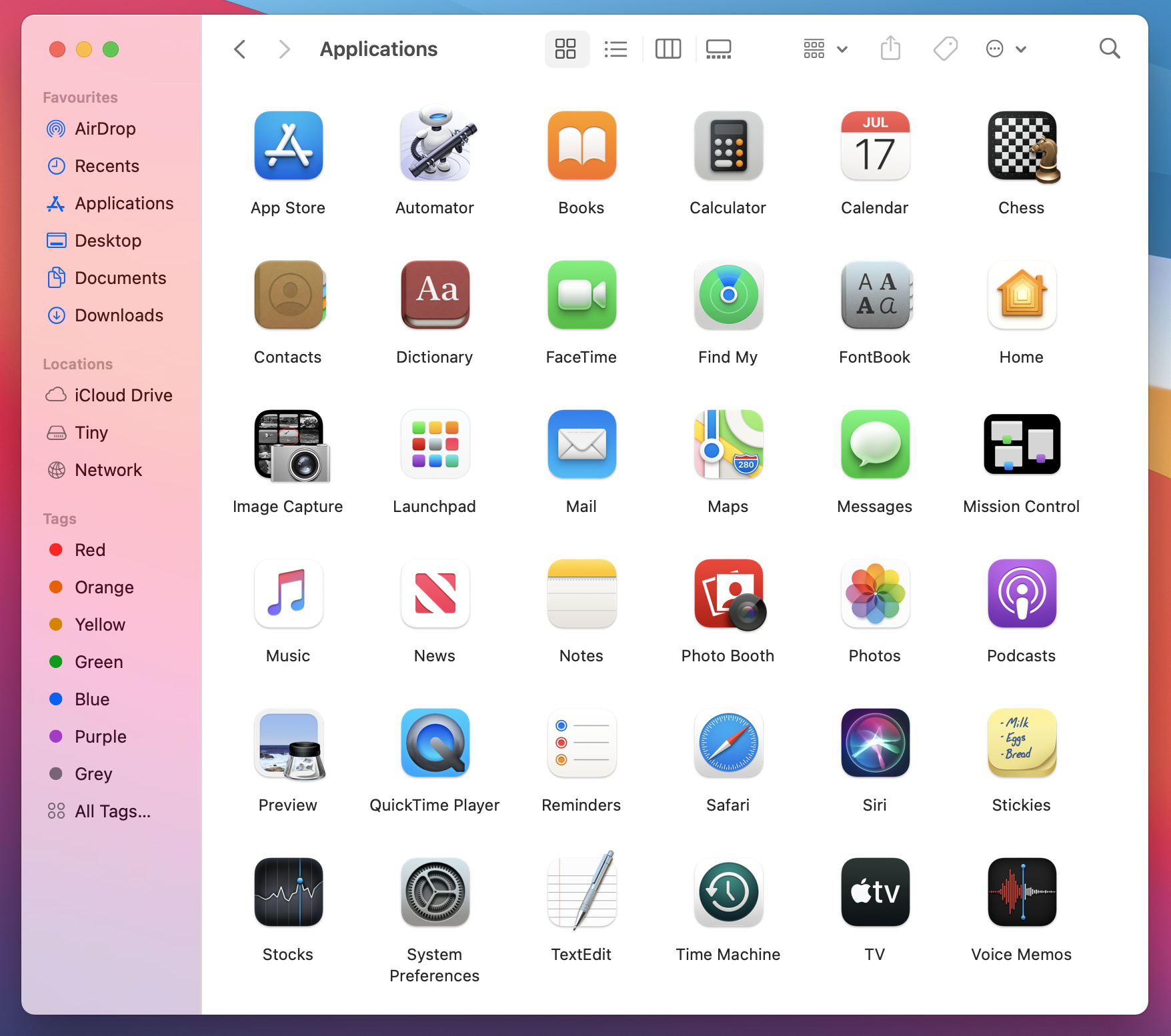This screenshot has width=1171, height=1036.
Task: Select the Podcasts app icon
Action: click(x=1022, y=593)
